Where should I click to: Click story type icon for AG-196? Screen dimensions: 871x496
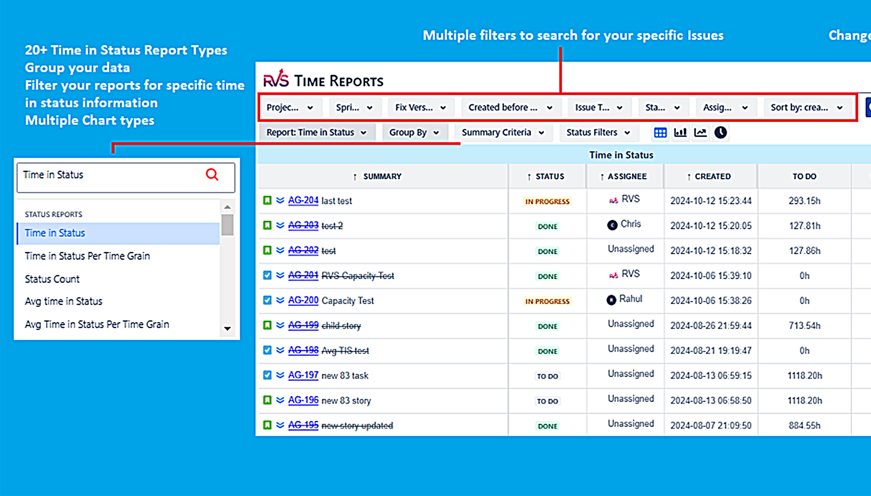(x=267, y=400)
